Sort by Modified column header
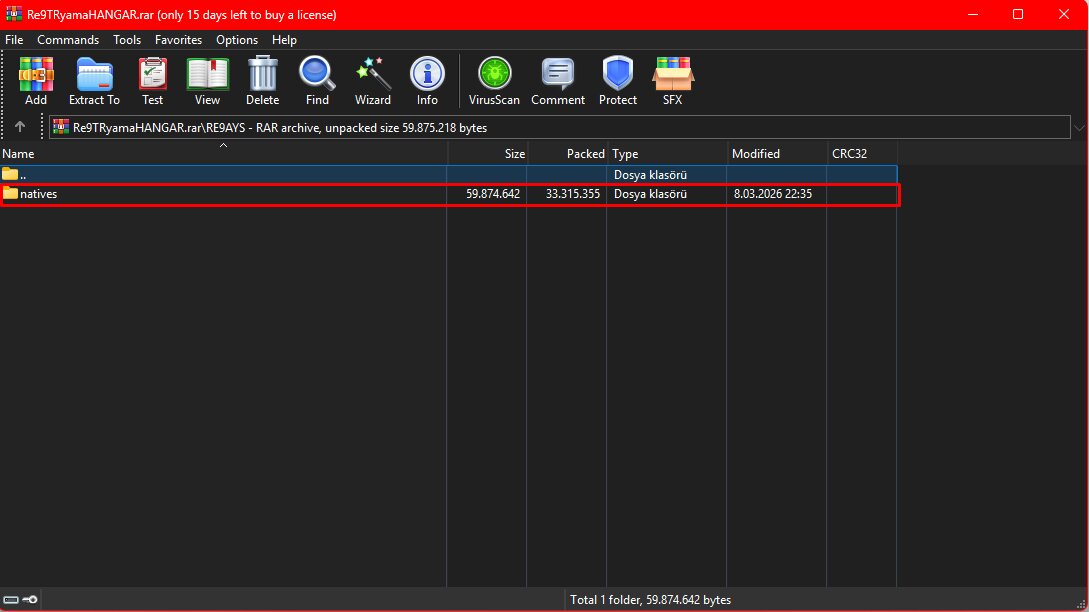This screenshot has width=1089, height=612. (x=776, y=154)
